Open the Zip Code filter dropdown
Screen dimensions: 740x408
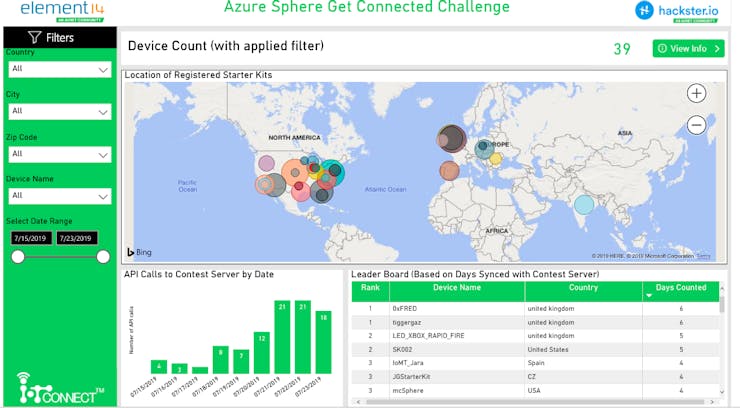tap(60, 154)
